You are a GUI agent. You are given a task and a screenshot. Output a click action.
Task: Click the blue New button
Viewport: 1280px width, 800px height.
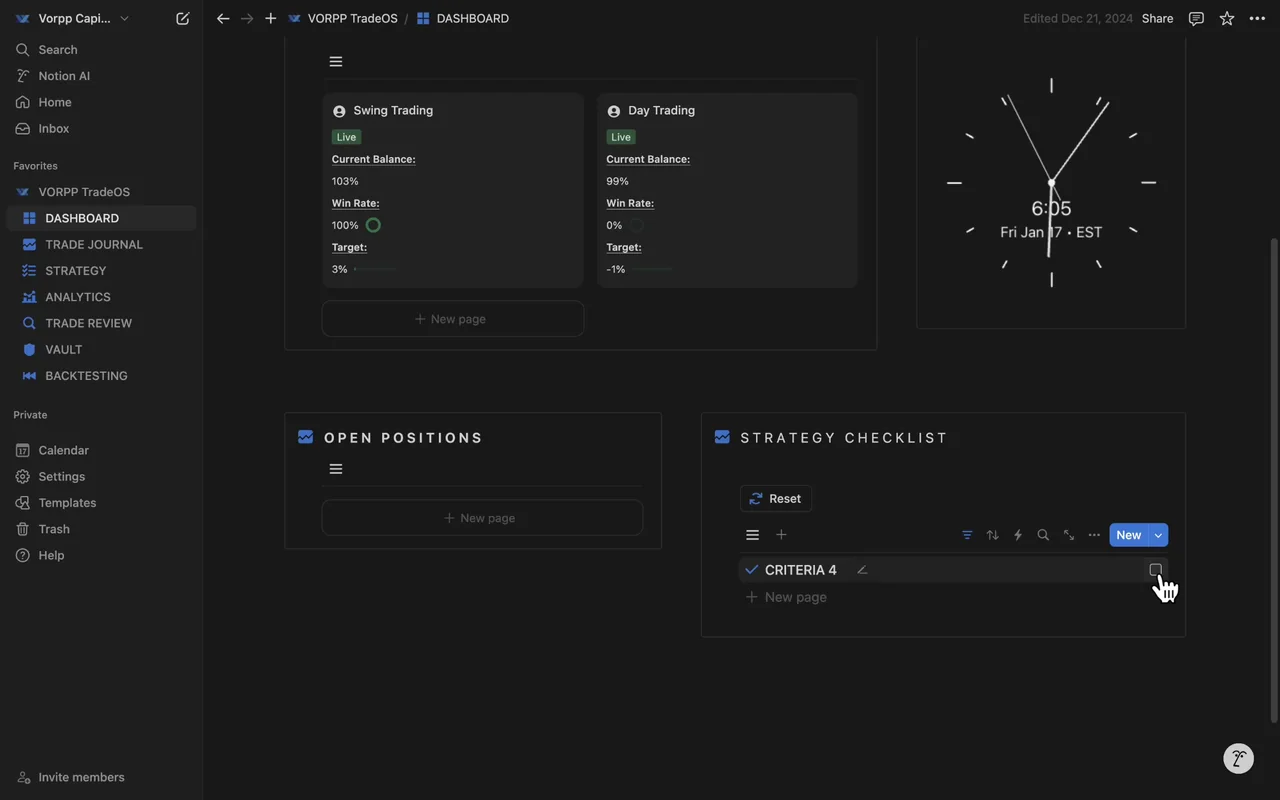pos(1129,535)
